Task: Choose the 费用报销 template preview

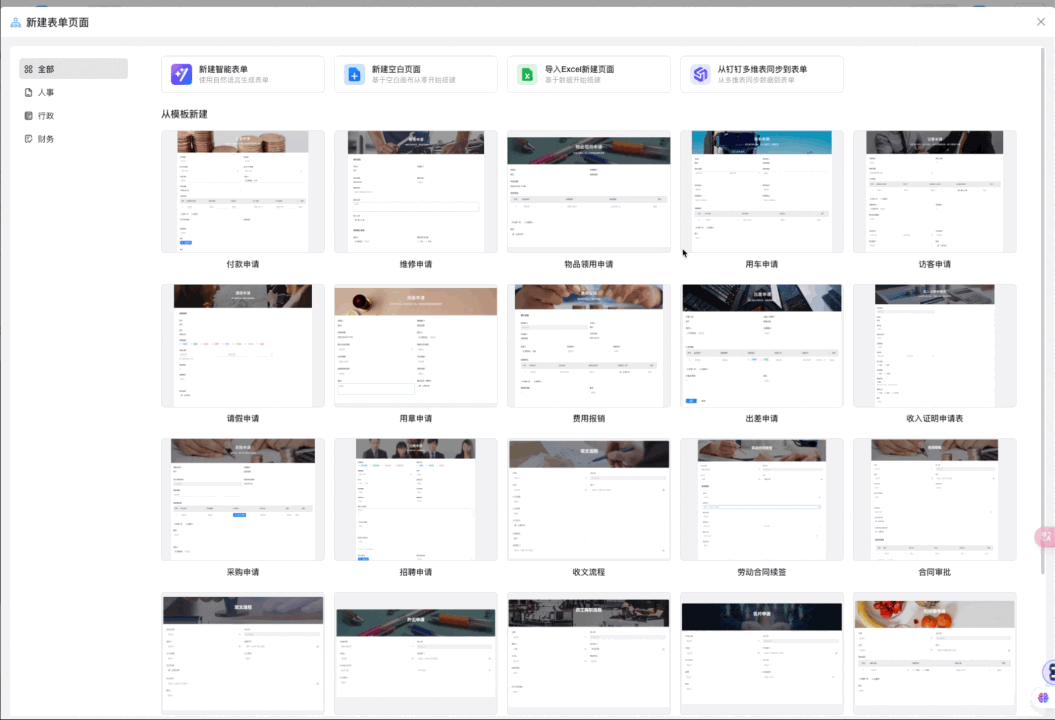Action: click(588, 345)
